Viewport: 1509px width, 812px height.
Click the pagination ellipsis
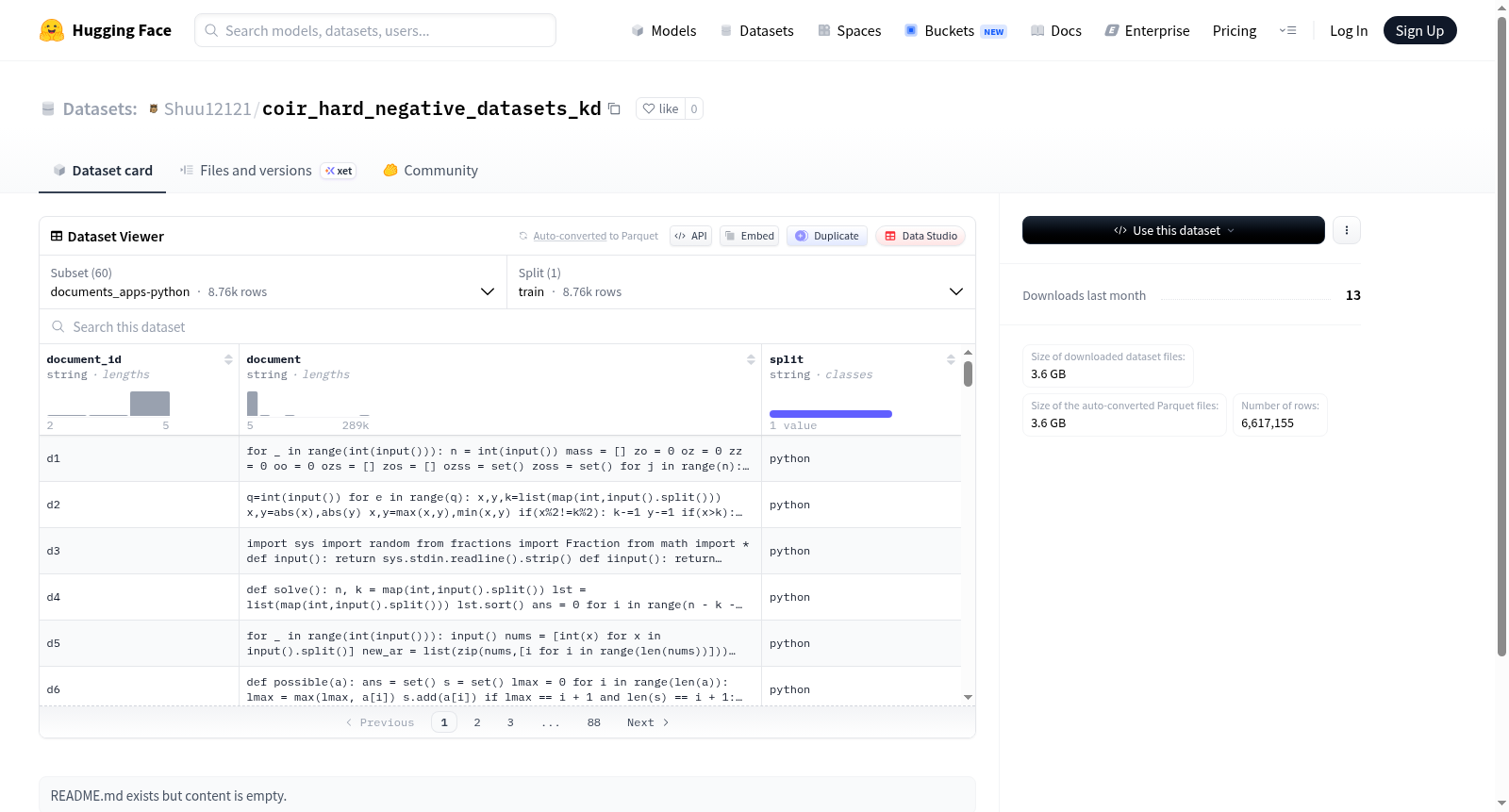click(551, 722)
